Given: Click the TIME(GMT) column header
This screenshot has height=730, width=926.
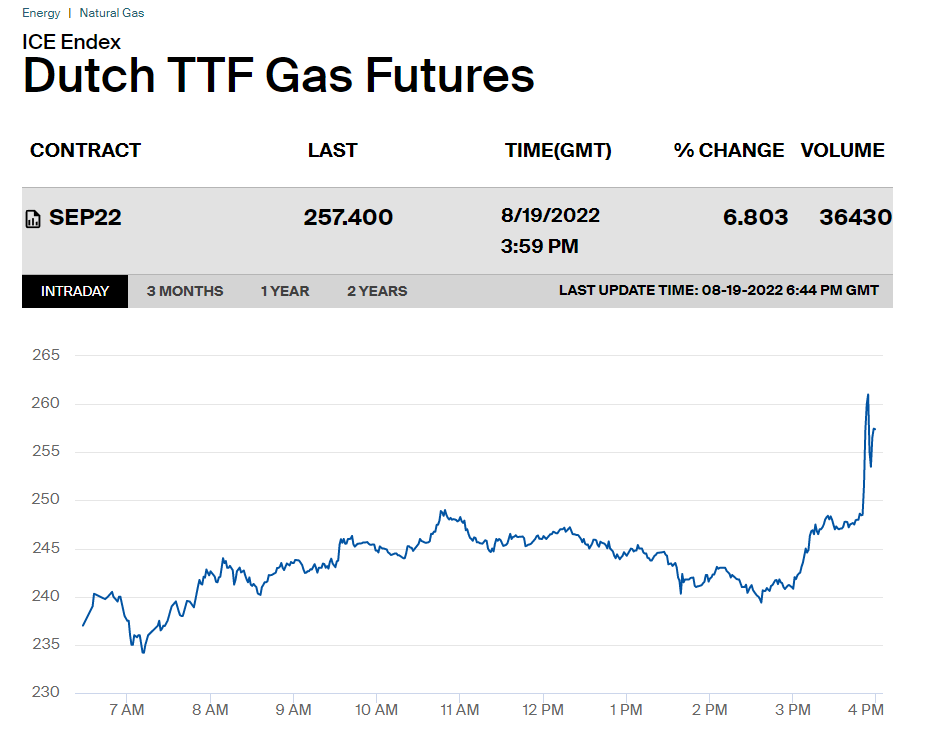Looking at the screenshot, I should pos(558,150).
